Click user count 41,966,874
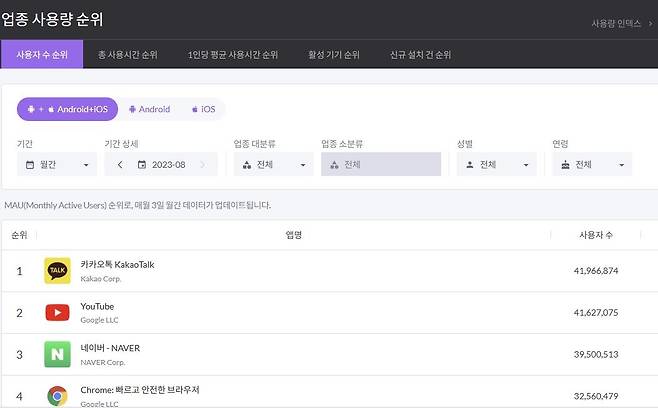This screenshot has width=658, height=408. [596, 271]
